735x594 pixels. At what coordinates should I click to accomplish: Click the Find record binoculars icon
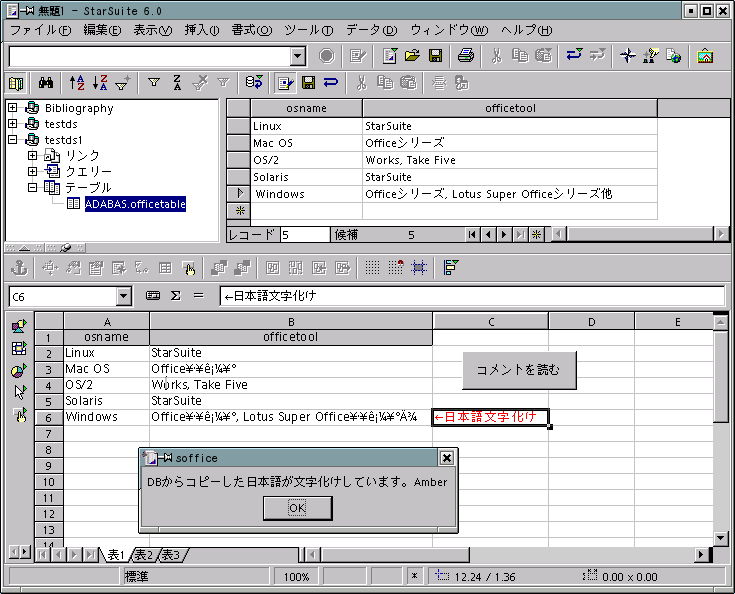point(46,83)
